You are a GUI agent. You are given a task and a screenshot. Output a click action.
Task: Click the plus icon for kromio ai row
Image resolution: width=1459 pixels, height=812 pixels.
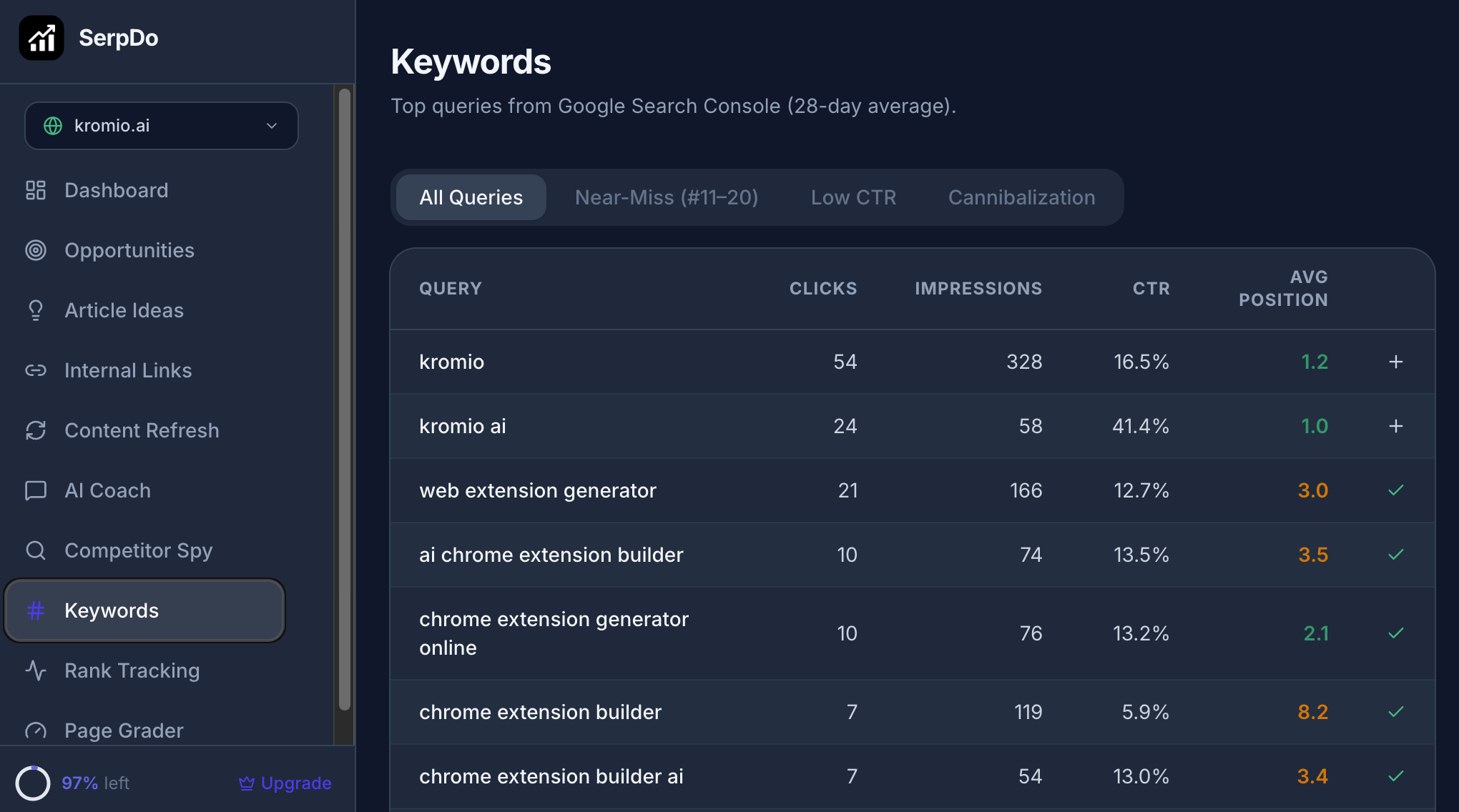pyautogui.click(x=1396, y=426)
